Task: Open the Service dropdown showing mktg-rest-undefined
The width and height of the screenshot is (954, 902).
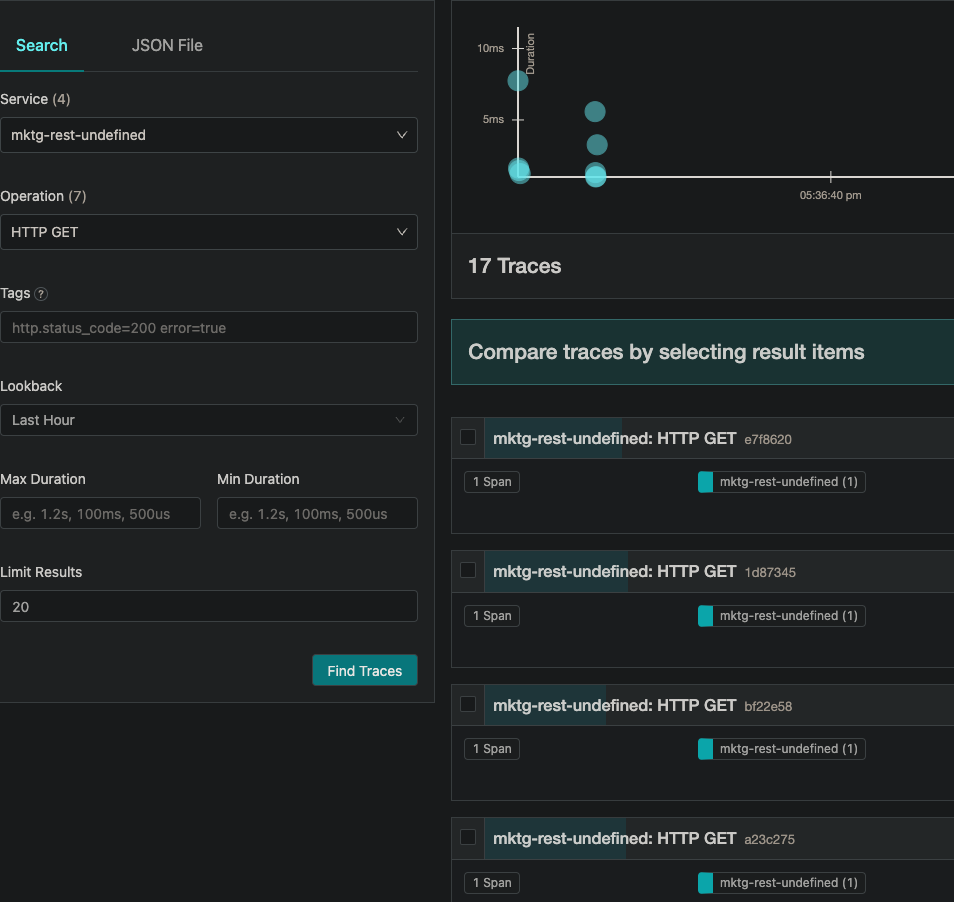Action: tap(209, 134)
